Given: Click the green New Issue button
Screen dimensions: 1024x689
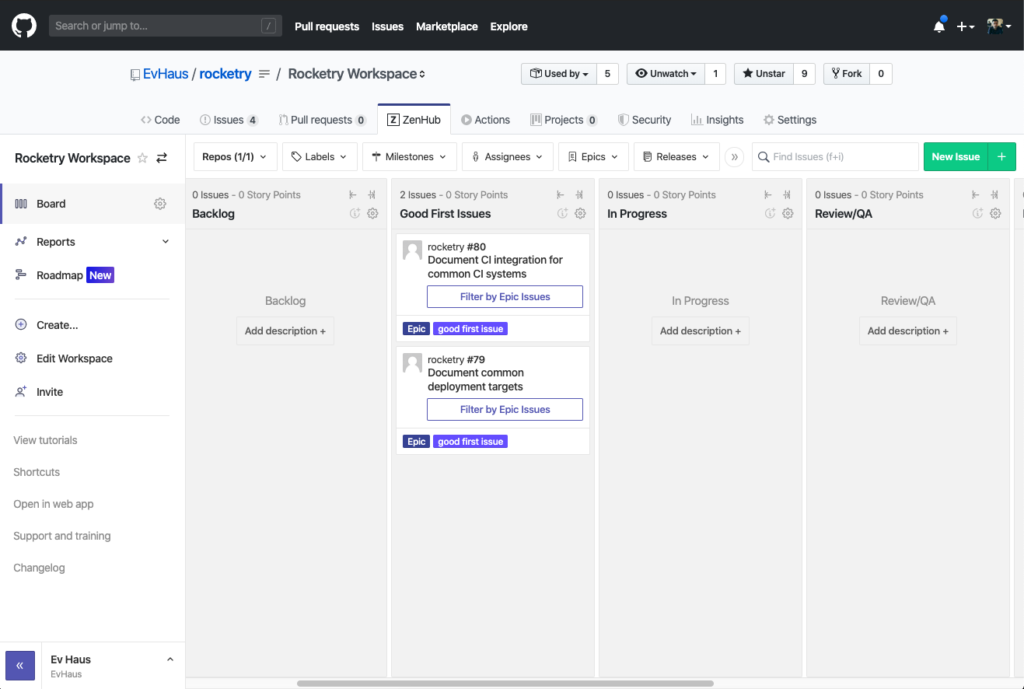Looking at the screenshot, I should 955,157.
